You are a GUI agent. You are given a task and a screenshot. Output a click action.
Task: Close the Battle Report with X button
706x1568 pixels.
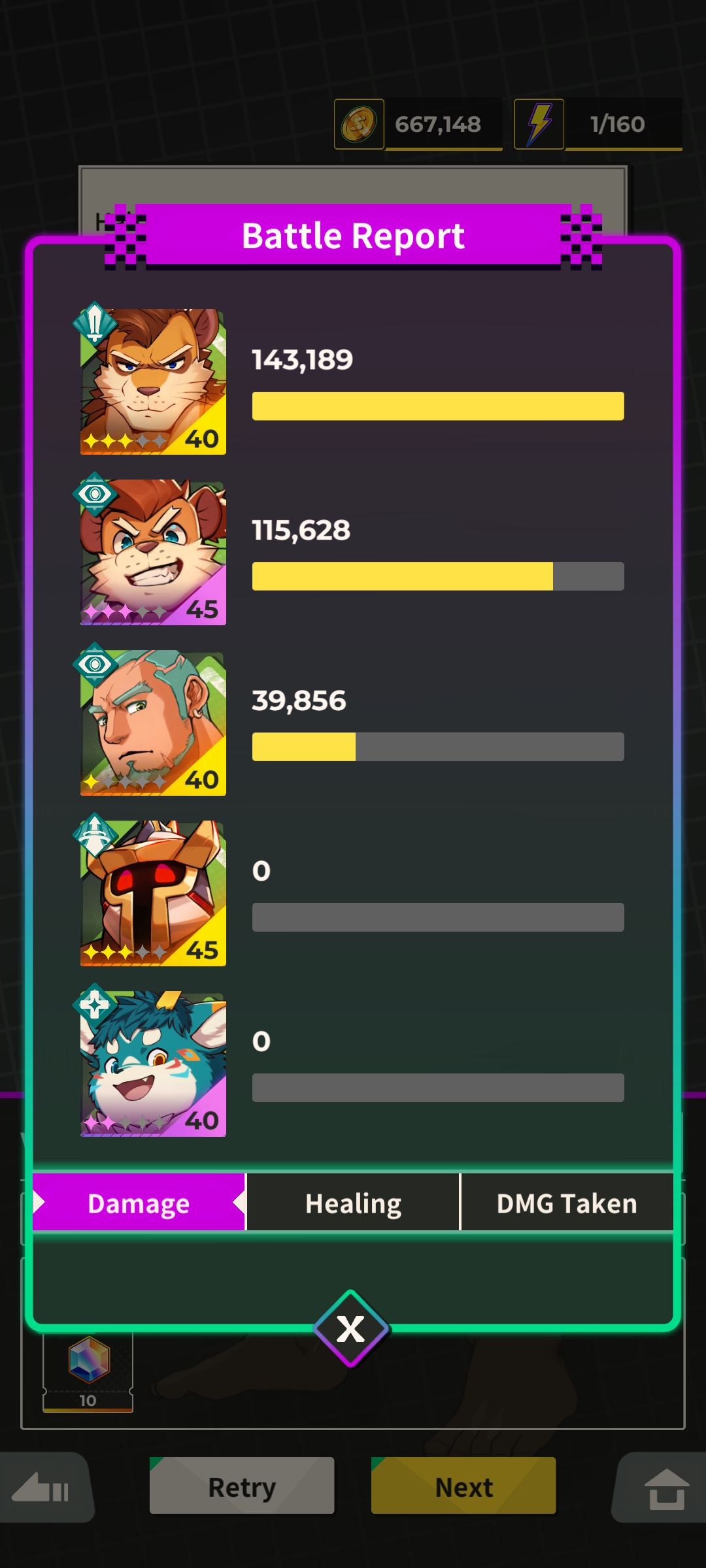pyautogui.click(x=351, y=1328)
